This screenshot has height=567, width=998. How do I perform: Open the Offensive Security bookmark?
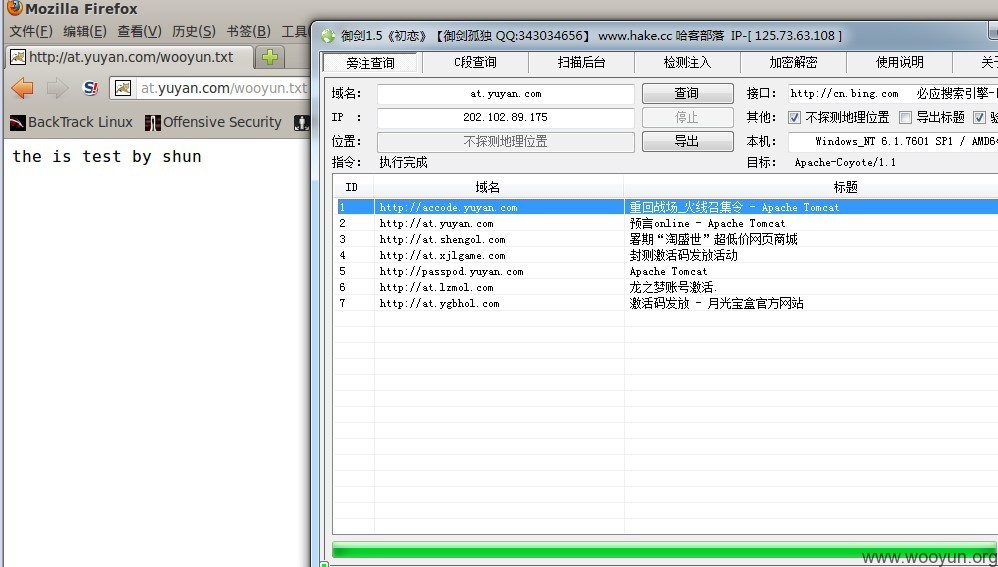coord(213,122)
